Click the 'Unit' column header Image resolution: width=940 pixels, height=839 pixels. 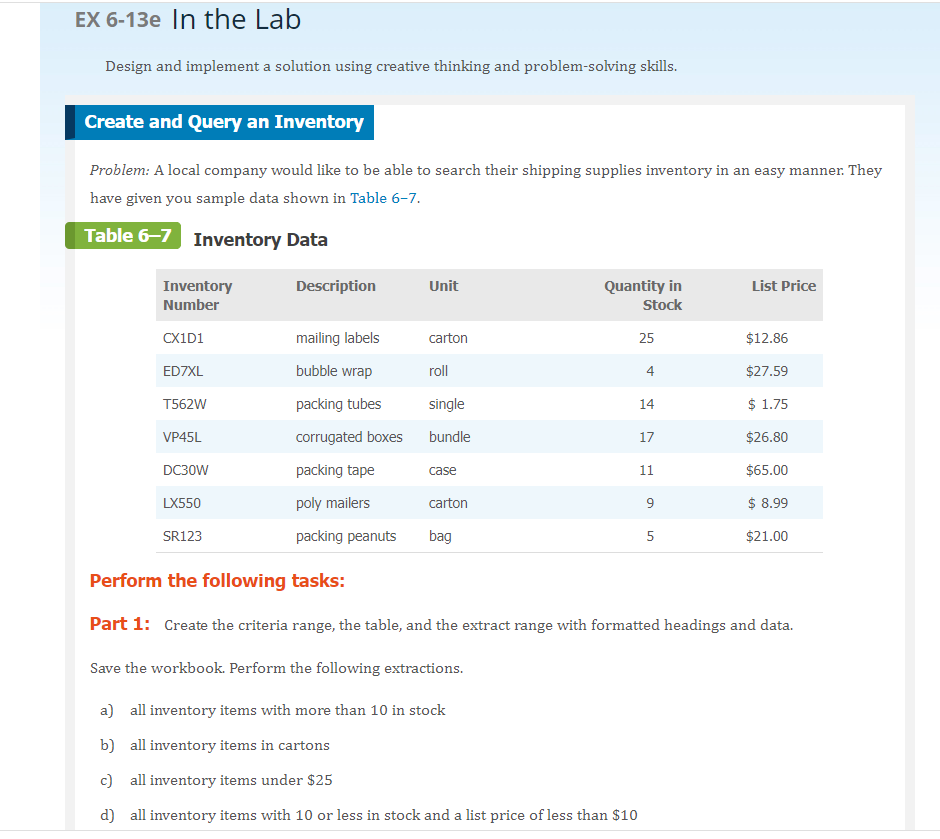point(443,286)
